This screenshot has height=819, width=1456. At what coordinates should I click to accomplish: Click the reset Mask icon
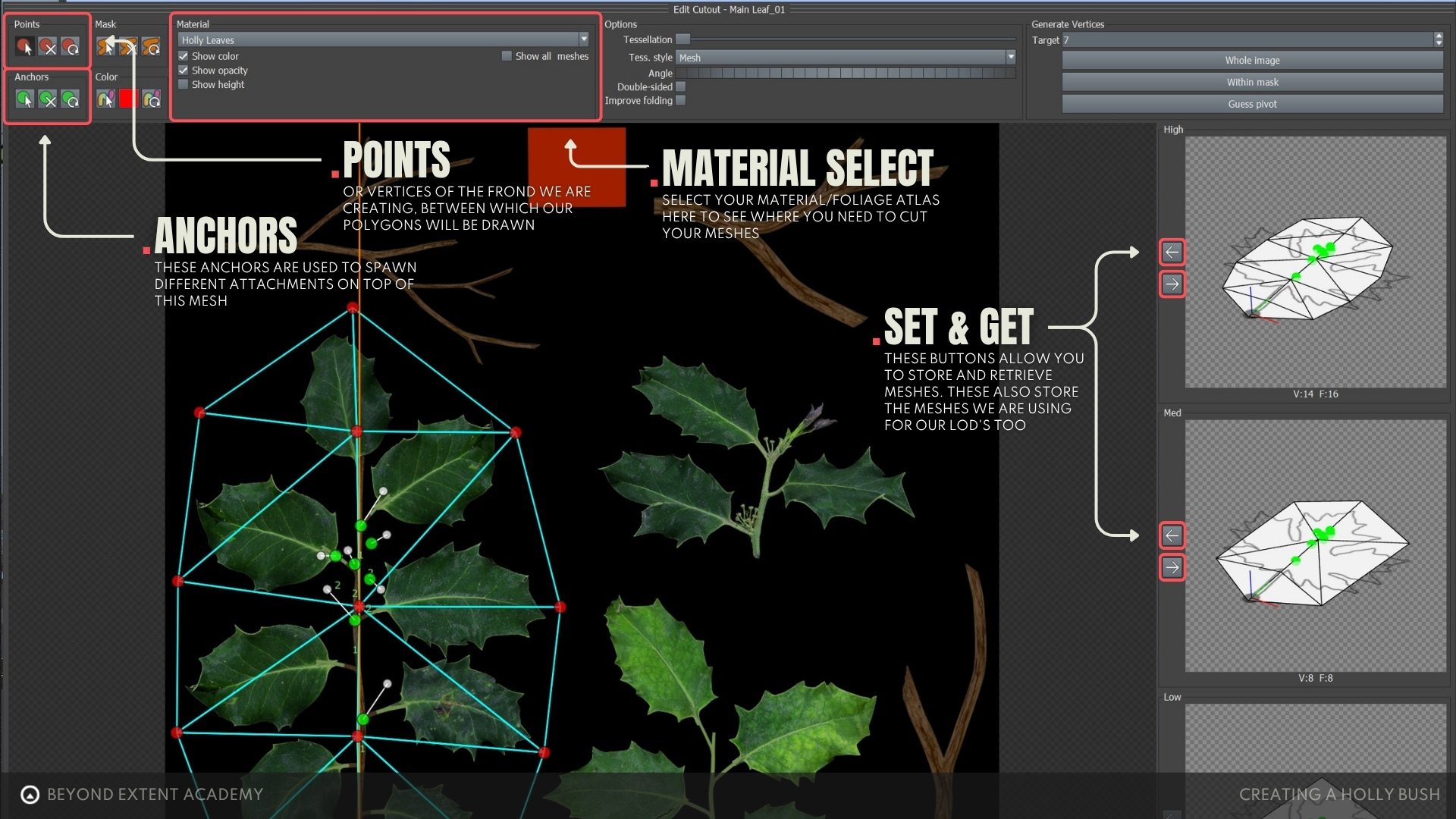point(151,47)
